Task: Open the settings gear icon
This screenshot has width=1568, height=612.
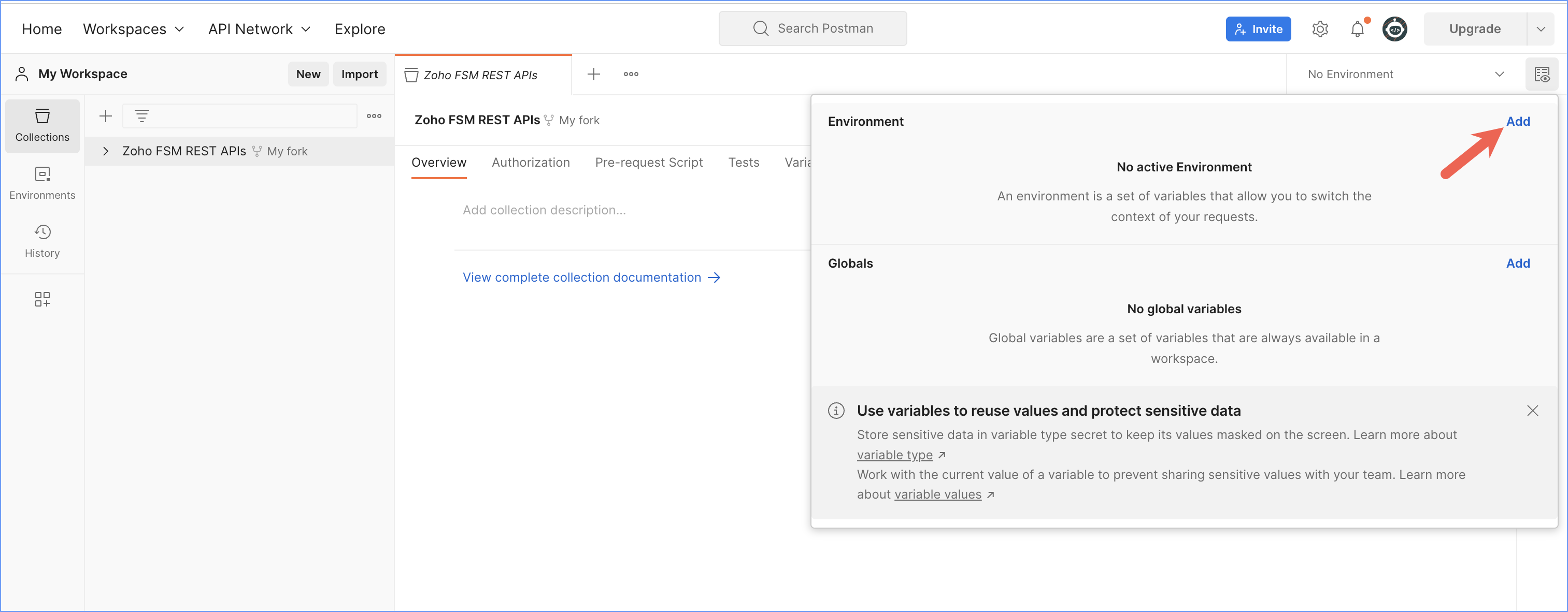Action: click(1320, 28)
